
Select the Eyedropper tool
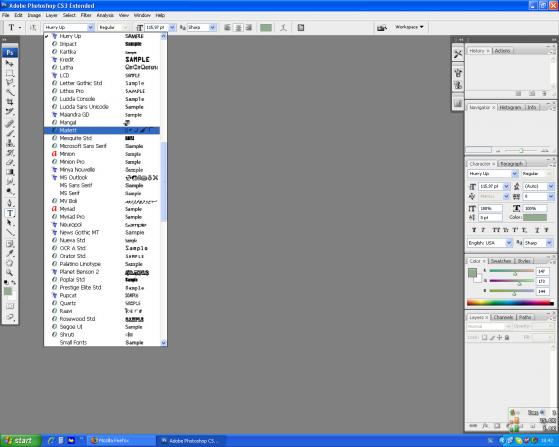(x=10, y=253)
